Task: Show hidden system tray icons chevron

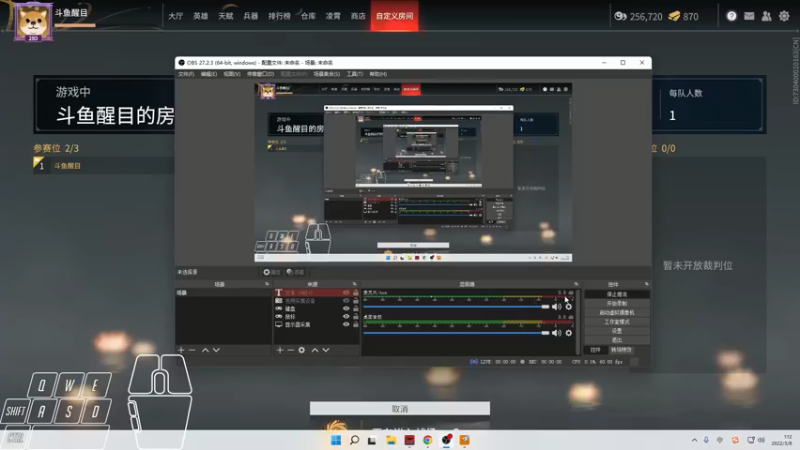Action: coord(694,440)
